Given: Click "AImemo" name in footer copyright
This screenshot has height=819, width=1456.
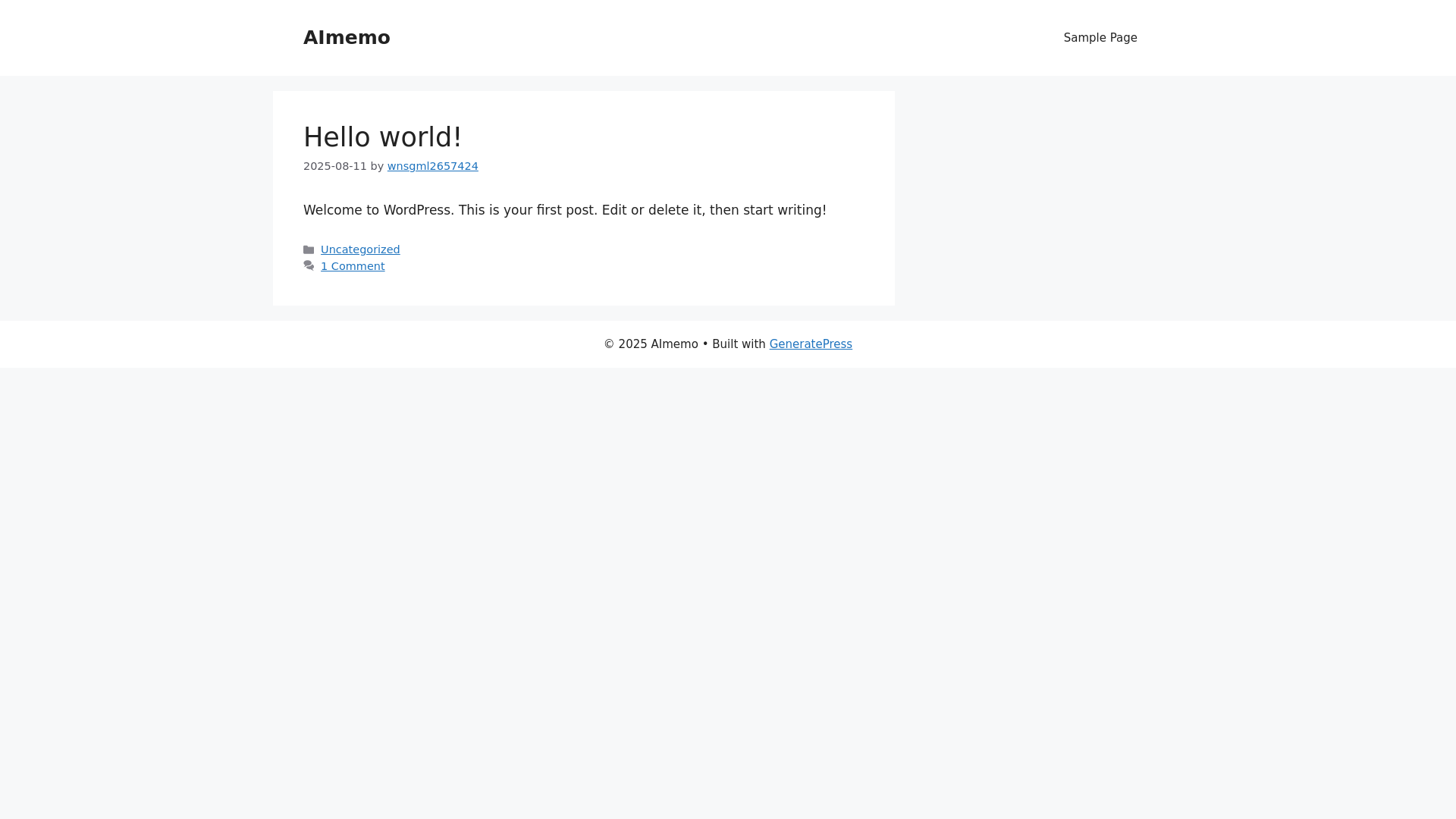Looking at the screenshot, I should [674, 344].
